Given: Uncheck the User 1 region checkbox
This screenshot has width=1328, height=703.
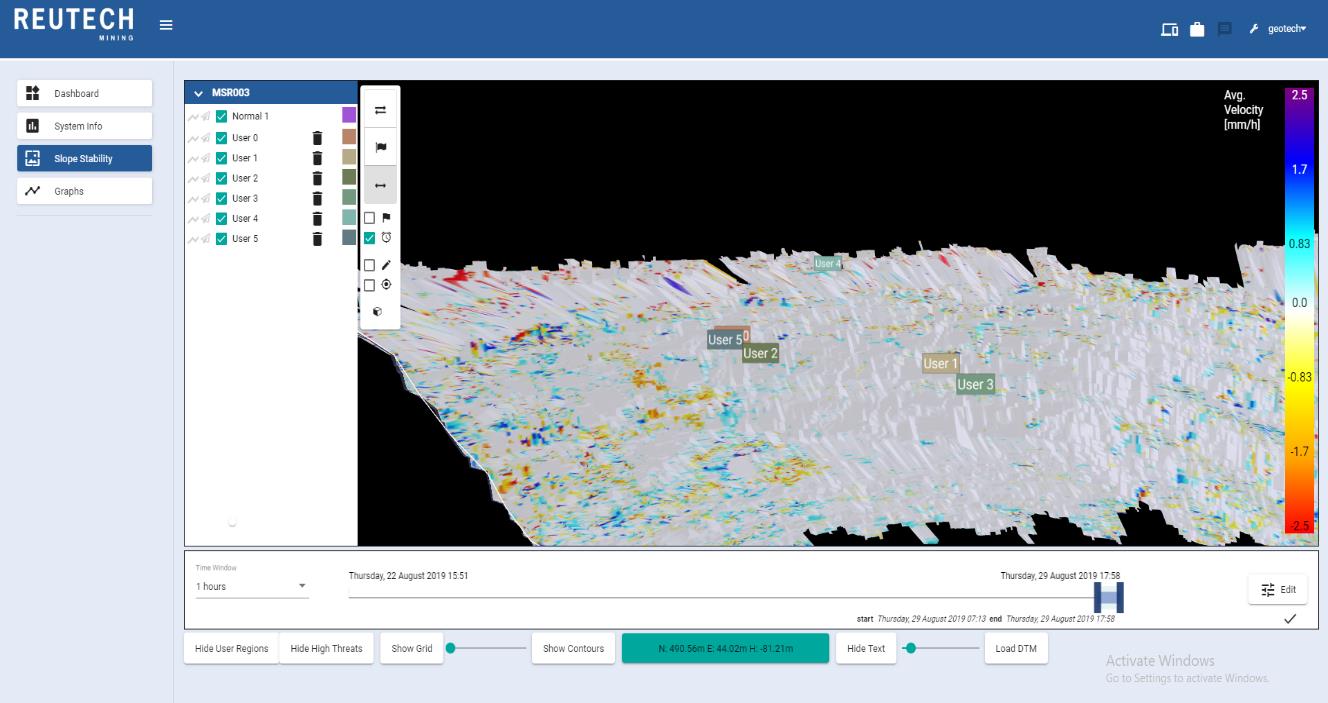Looking at the screenshot, I should click(x=222, y=158).
